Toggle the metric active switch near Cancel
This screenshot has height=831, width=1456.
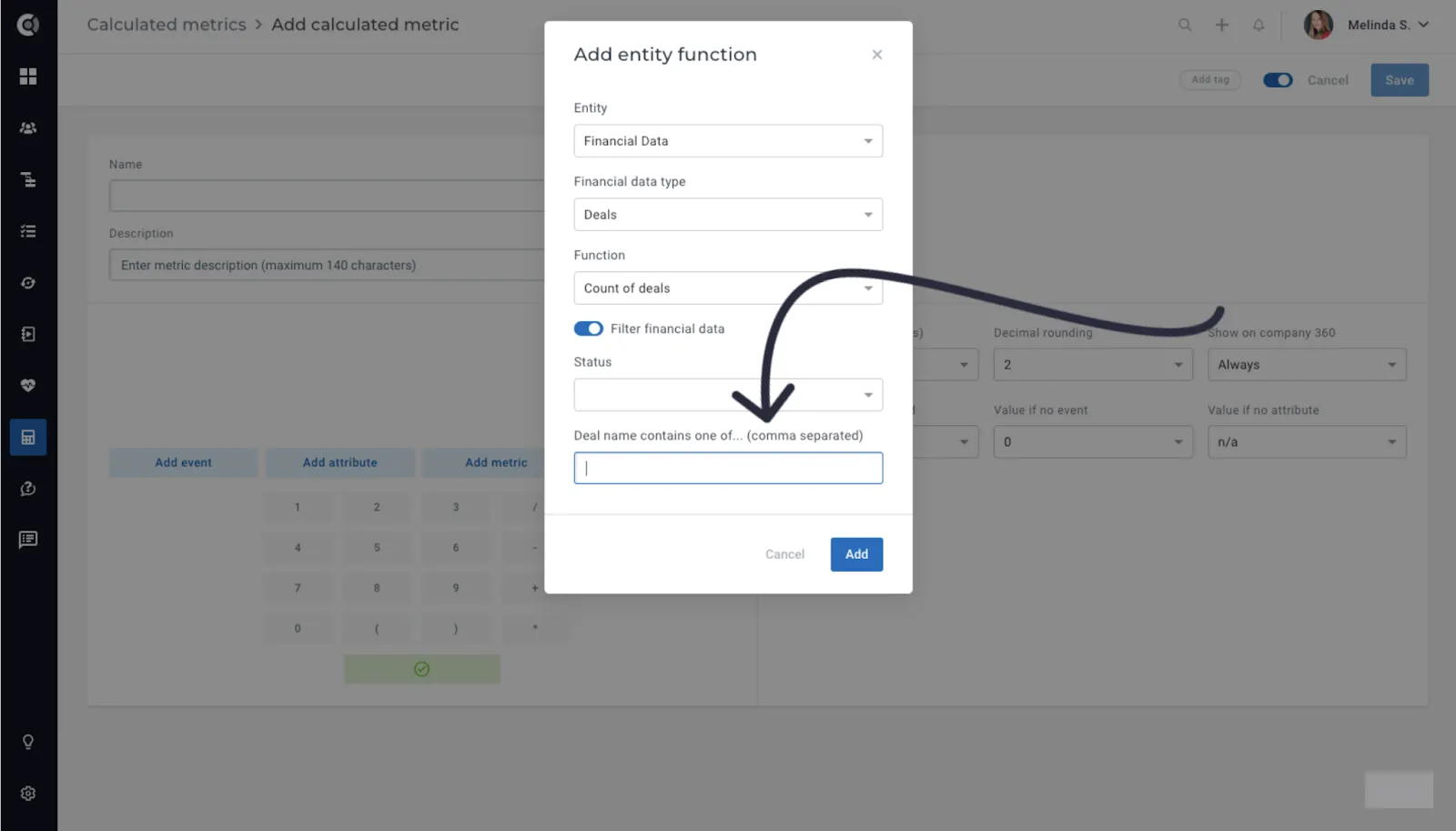(1278, 80)
